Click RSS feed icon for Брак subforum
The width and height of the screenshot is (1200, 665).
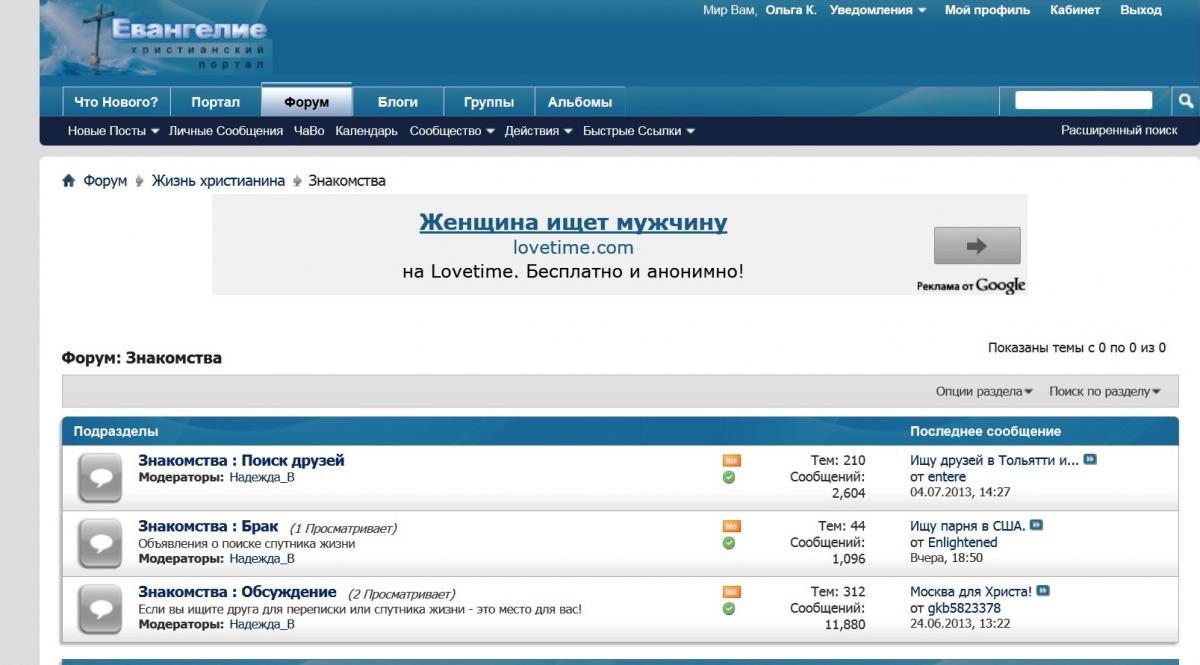[731, 526]
